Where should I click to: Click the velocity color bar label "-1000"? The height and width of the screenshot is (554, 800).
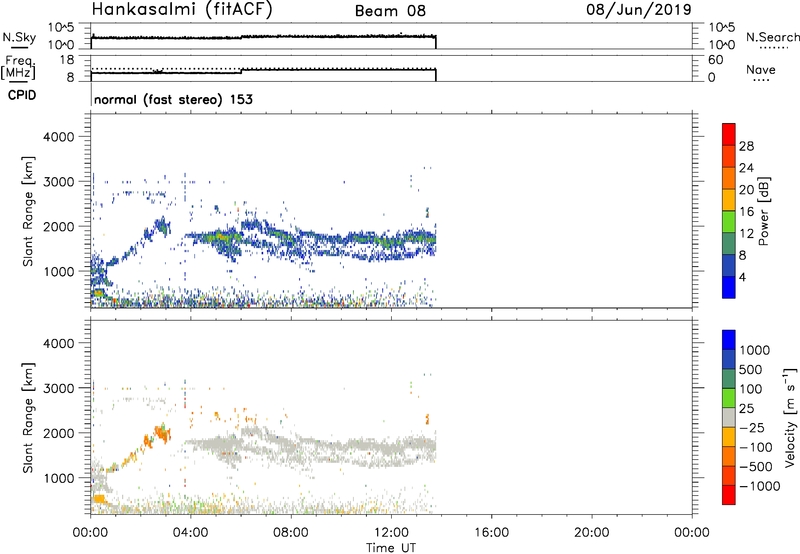click(760, 486)
